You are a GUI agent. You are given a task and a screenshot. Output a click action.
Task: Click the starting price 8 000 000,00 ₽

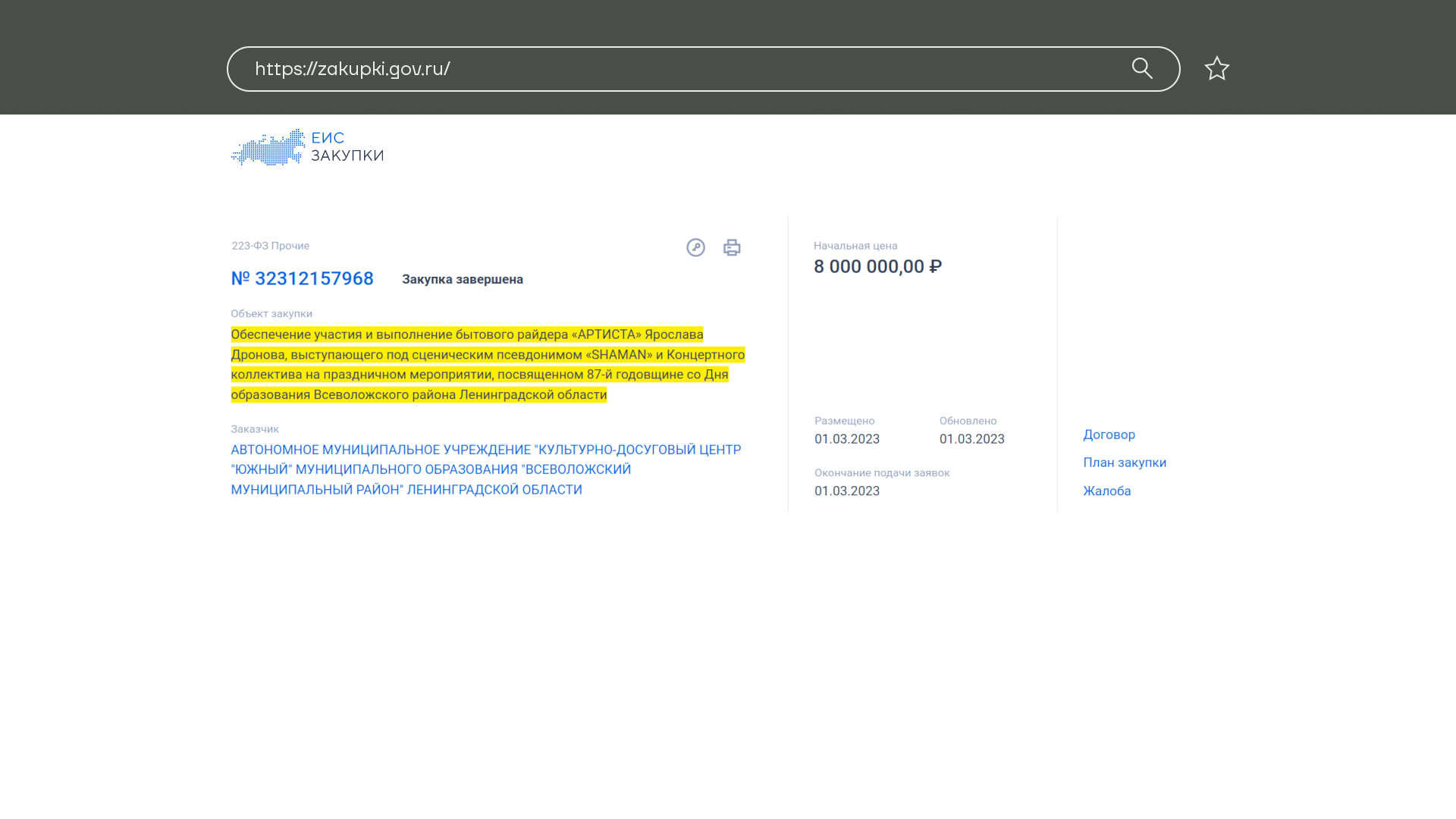(x=877, y=267)
